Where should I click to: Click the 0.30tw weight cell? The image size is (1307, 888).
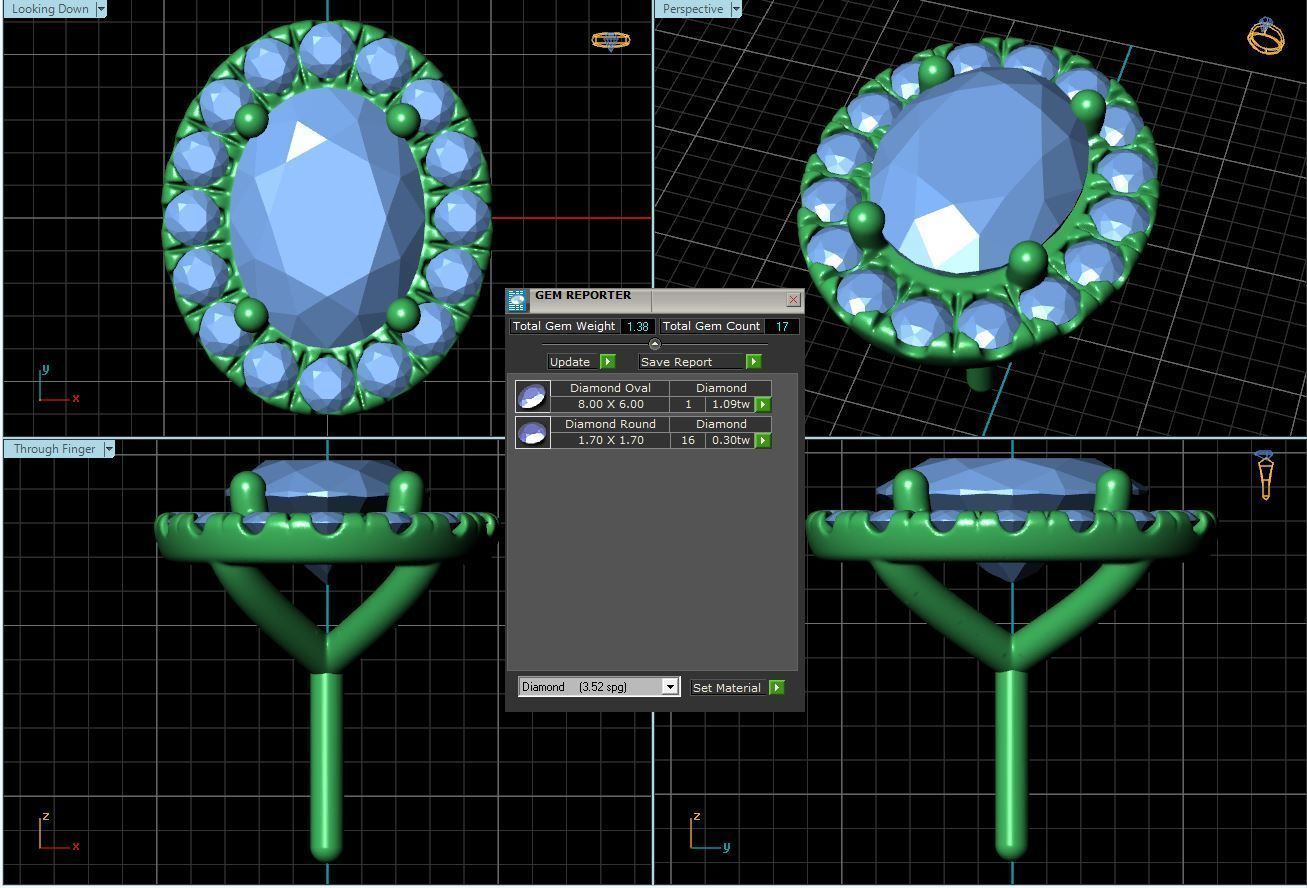point(730,440)
